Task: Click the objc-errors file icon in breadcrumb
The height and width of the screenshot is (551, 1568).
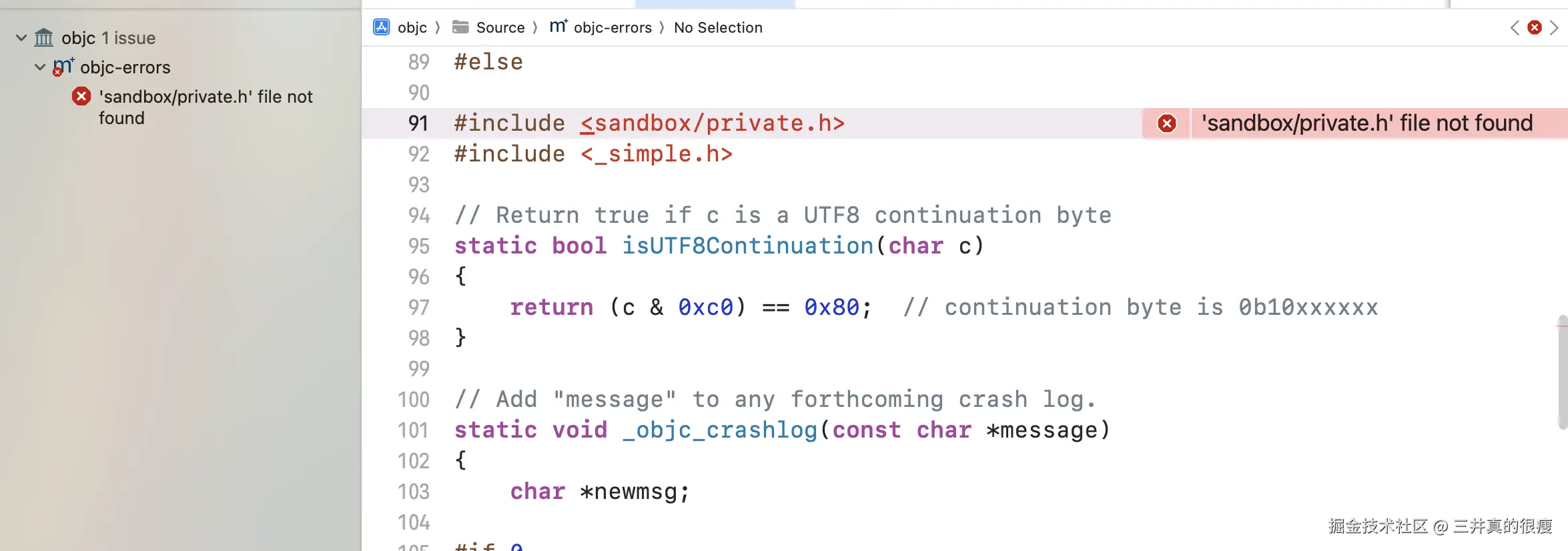Action: [x=558, y=27]
